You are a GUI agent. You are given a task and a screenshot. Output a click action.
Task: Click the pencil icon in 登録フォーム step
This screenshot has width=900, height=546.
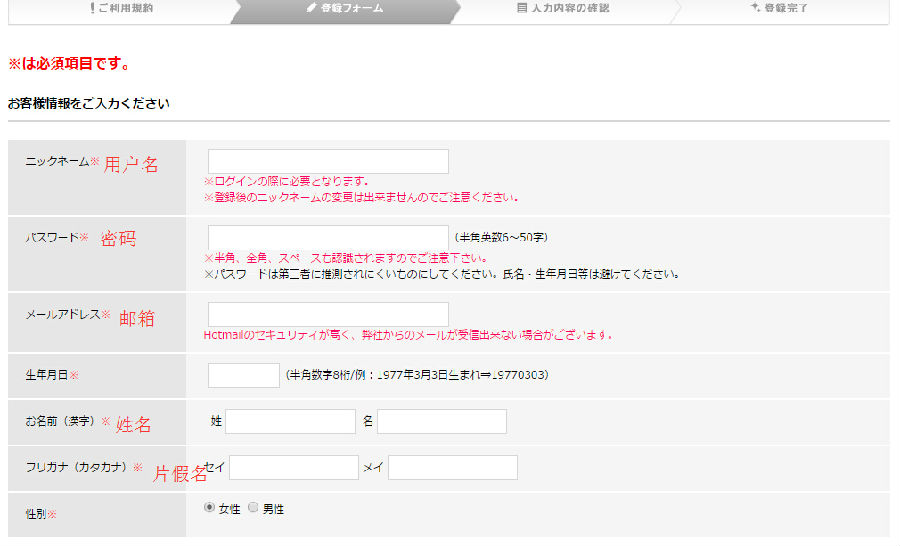311,8
